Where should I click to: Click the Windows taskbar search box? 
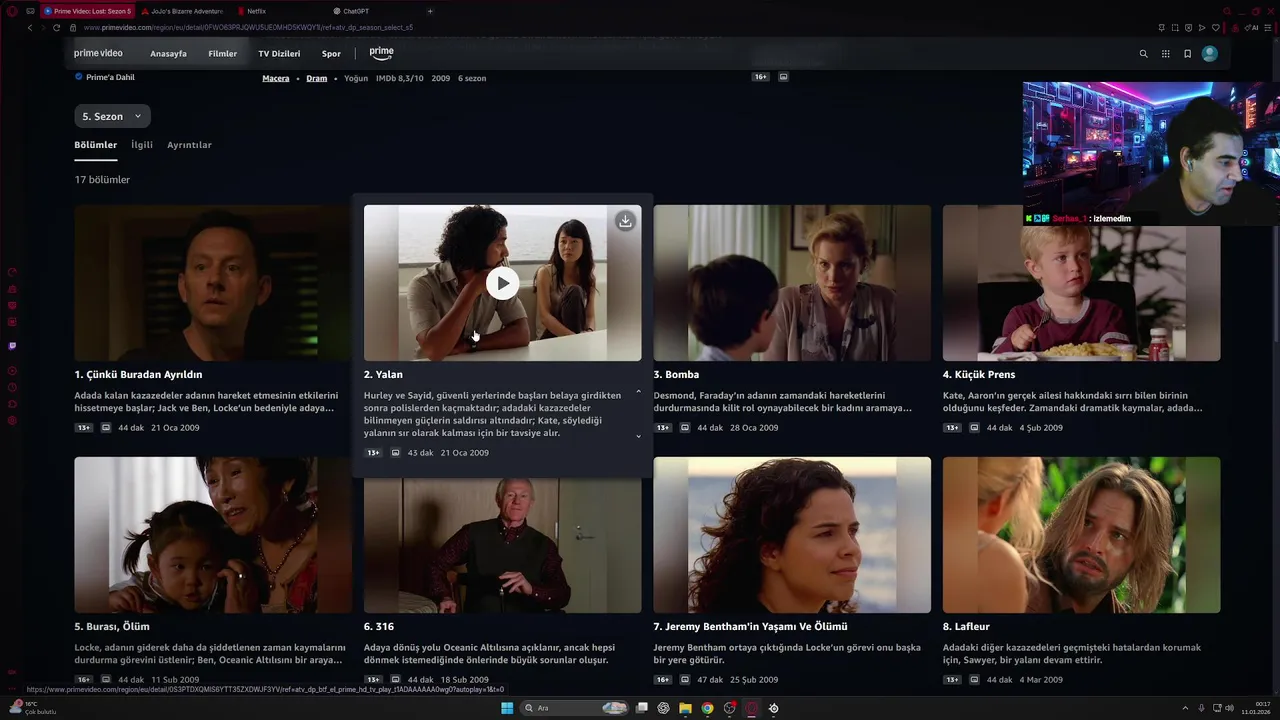click(x=575, y=708)
